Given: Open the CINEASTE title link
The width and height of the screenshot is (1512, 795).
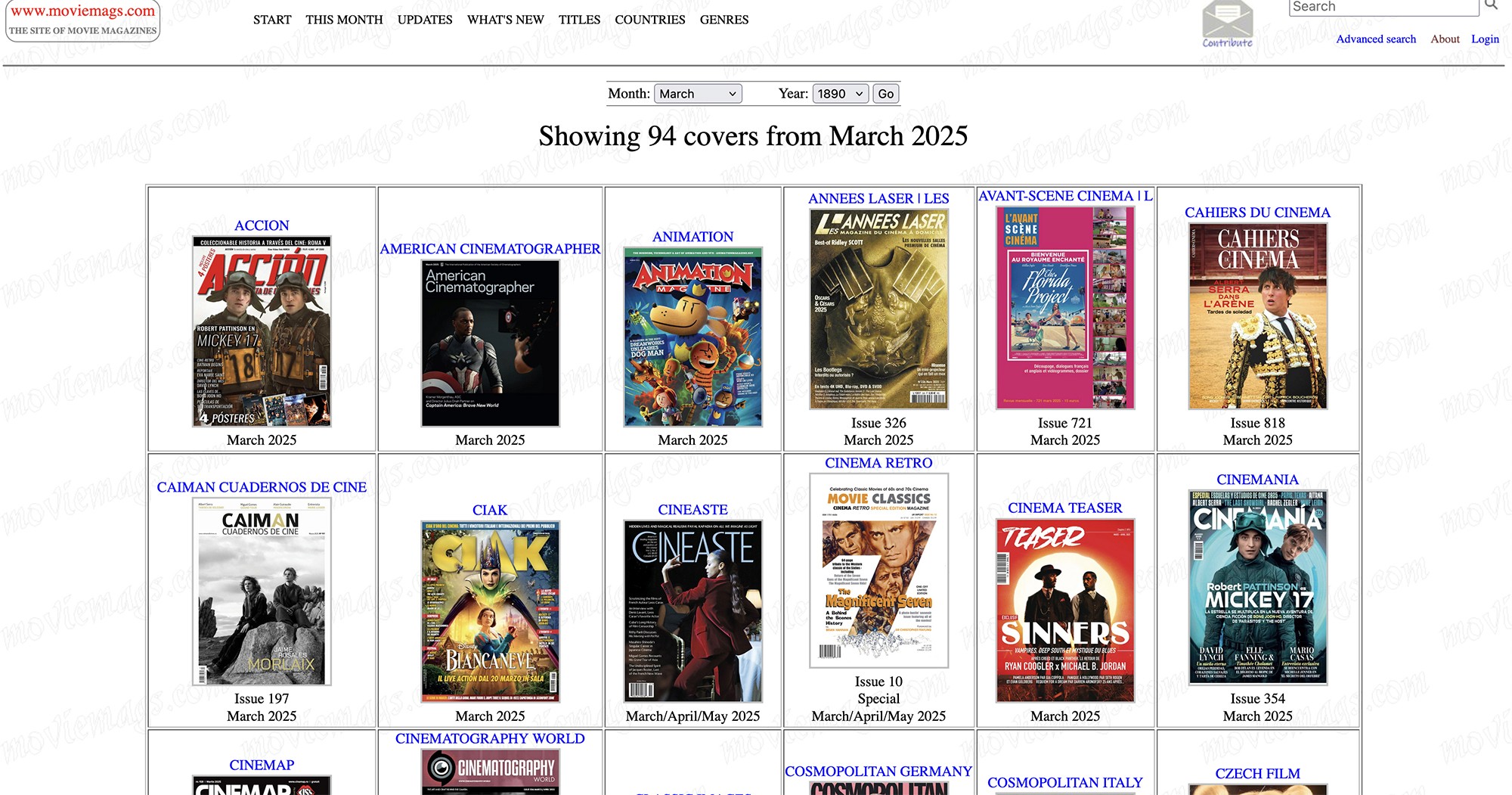Looking at the screenshot, I should 692,510.
